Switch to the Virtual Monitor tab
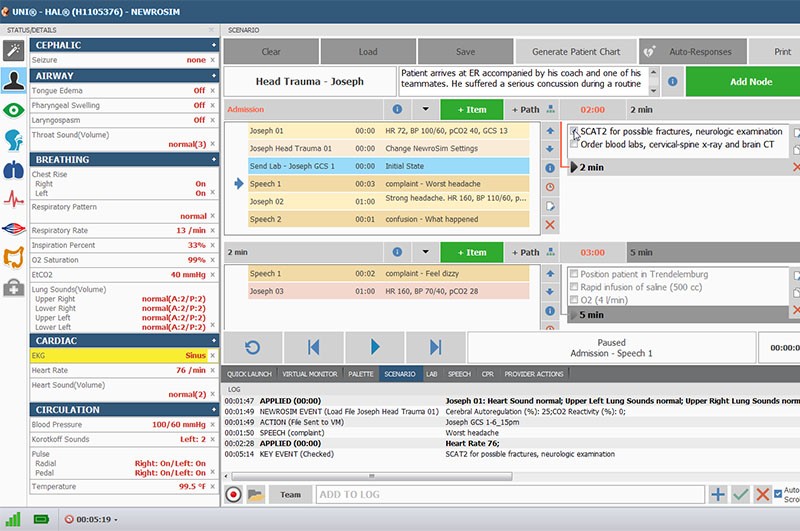This screenshot has height=531, width=800. [309, 374]
